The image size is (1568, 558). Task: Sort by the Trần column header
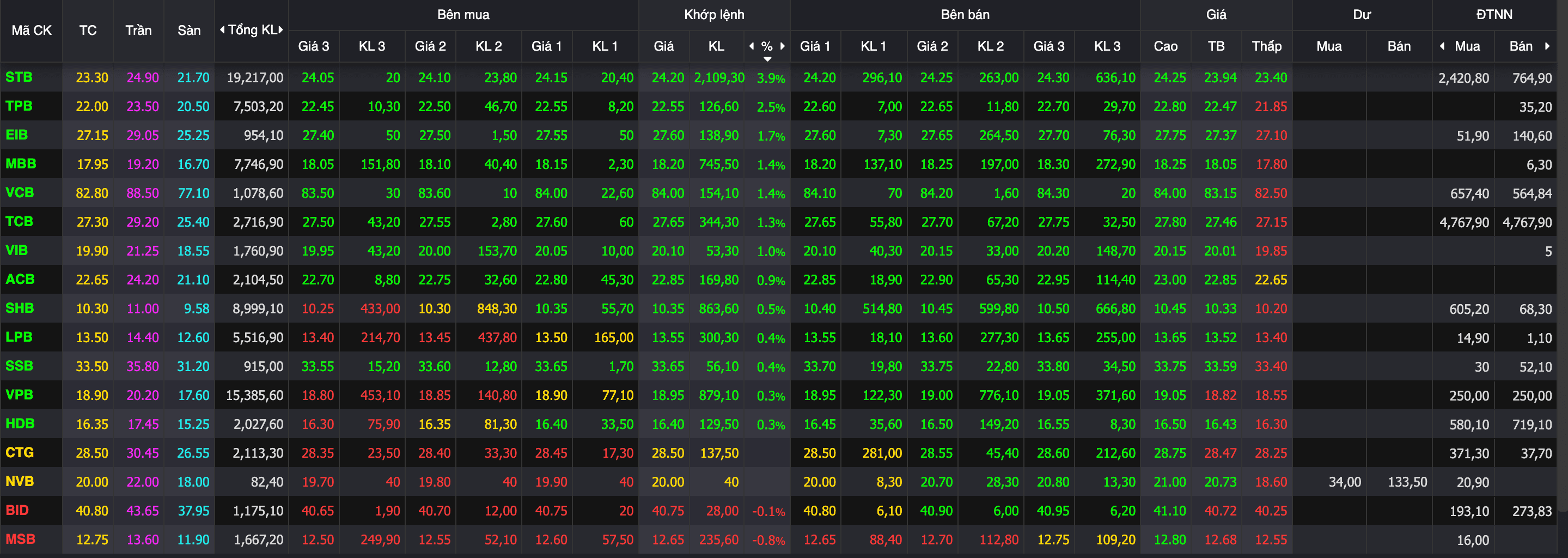pyautogui.click(x=138, y=31)
